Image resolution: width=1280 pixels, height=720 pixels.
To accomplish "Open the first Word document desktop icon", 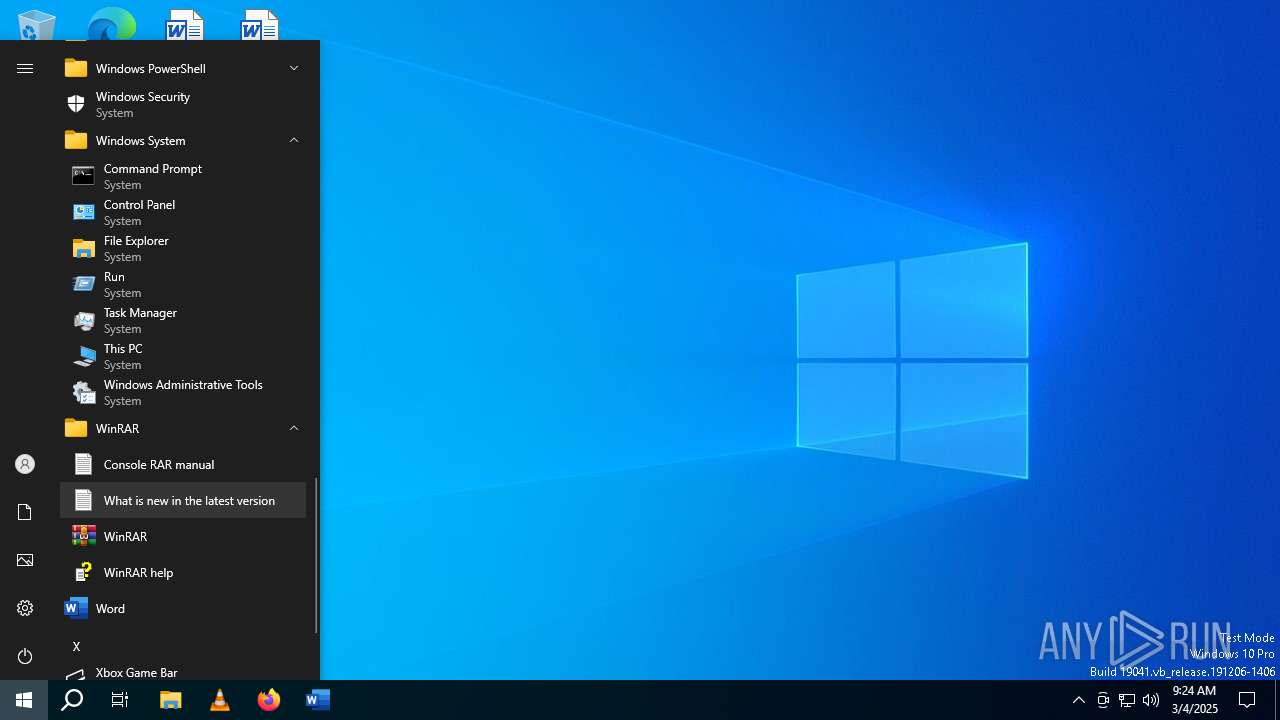I will (x=185, y=25).
